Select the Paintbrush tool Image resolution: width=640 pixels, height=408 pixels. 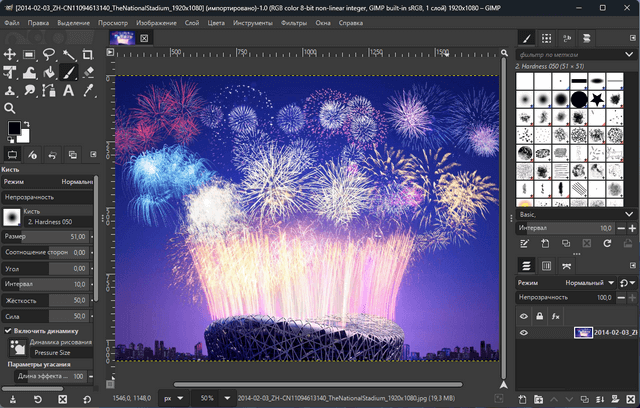pyautogui.click(x=69, y=72)
